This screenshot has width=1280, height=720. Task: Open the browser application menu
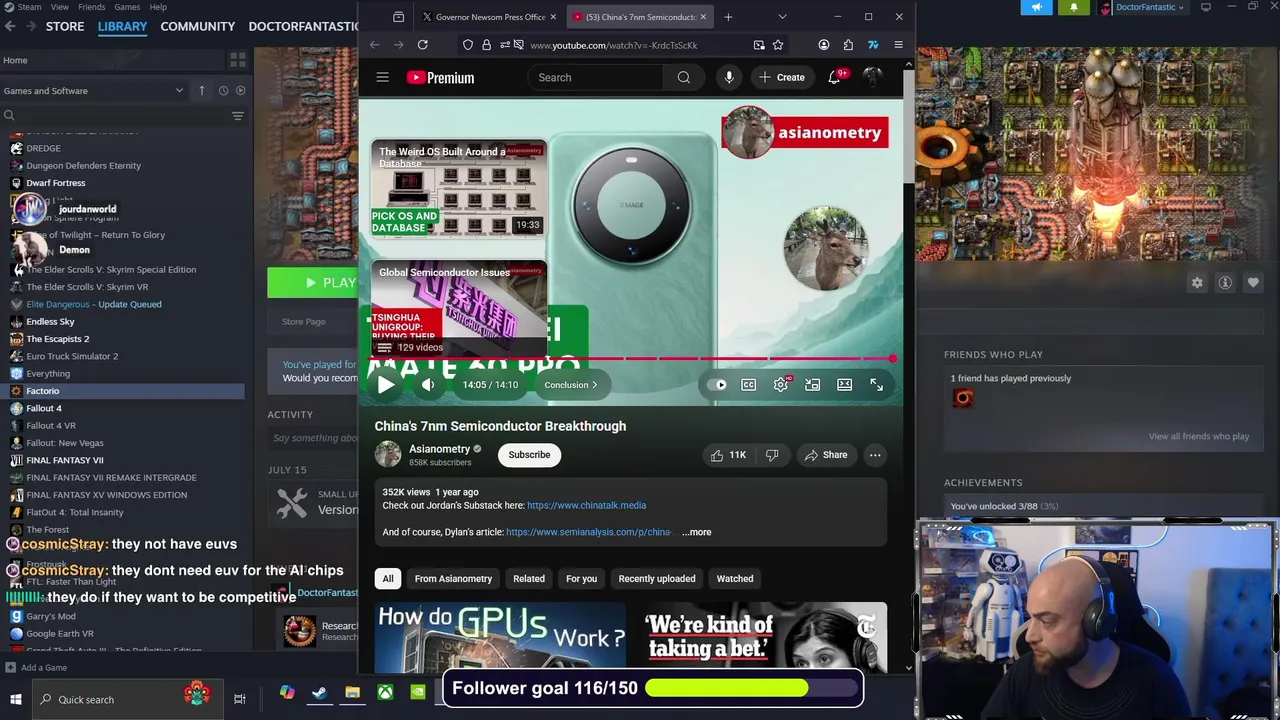pos(898,45)
